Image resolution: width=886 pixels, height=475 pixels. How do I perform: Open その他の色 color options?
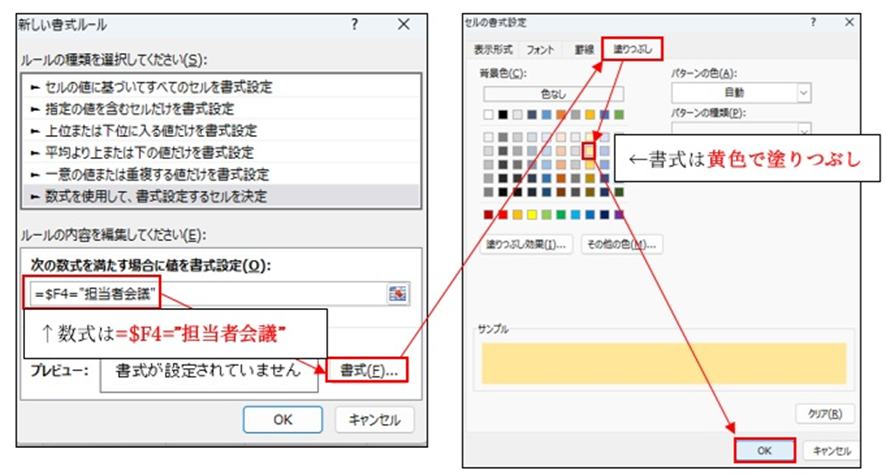[622, 244]
